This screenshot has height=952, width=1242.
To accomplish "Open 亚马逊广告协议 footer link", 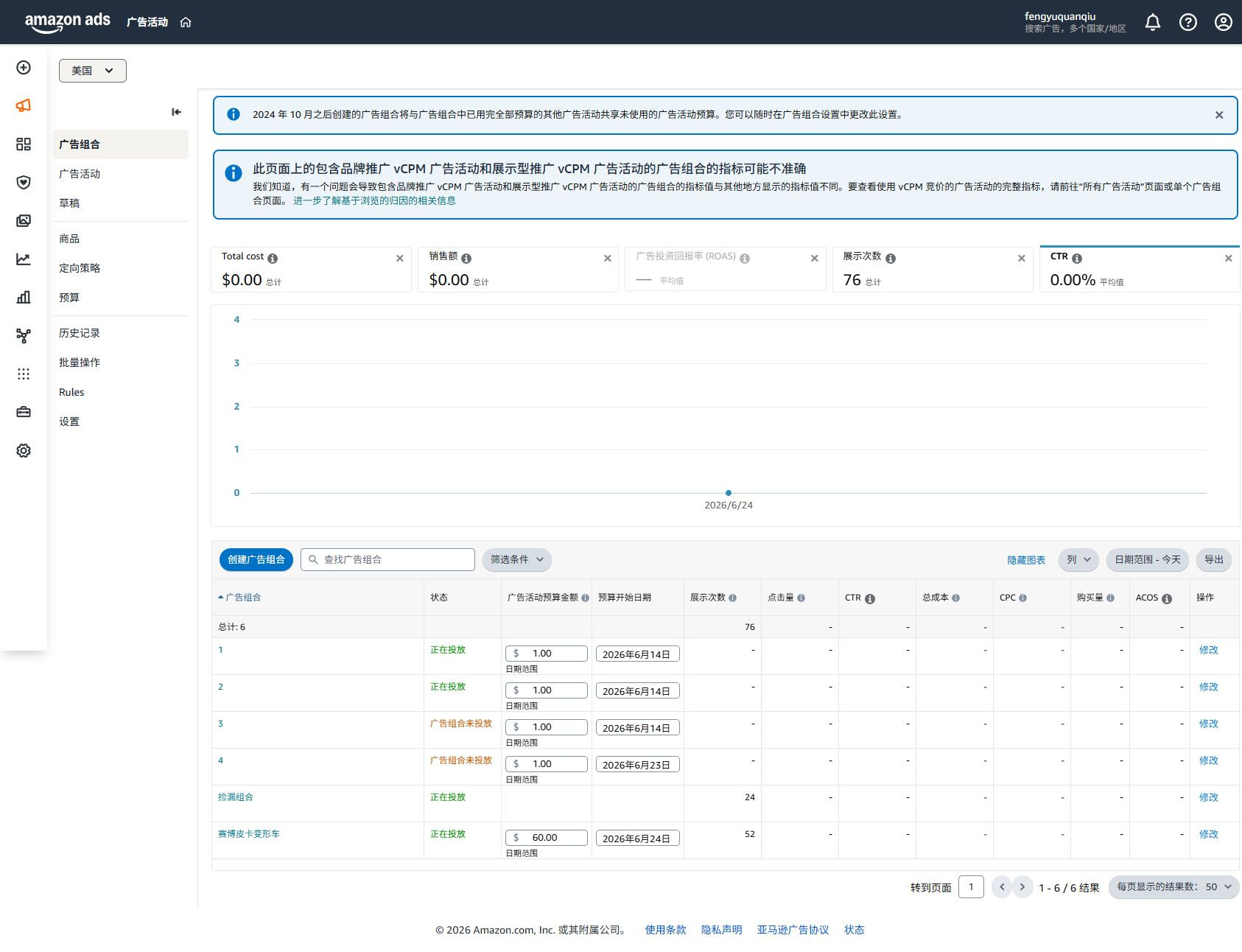I will pos(793,930).
